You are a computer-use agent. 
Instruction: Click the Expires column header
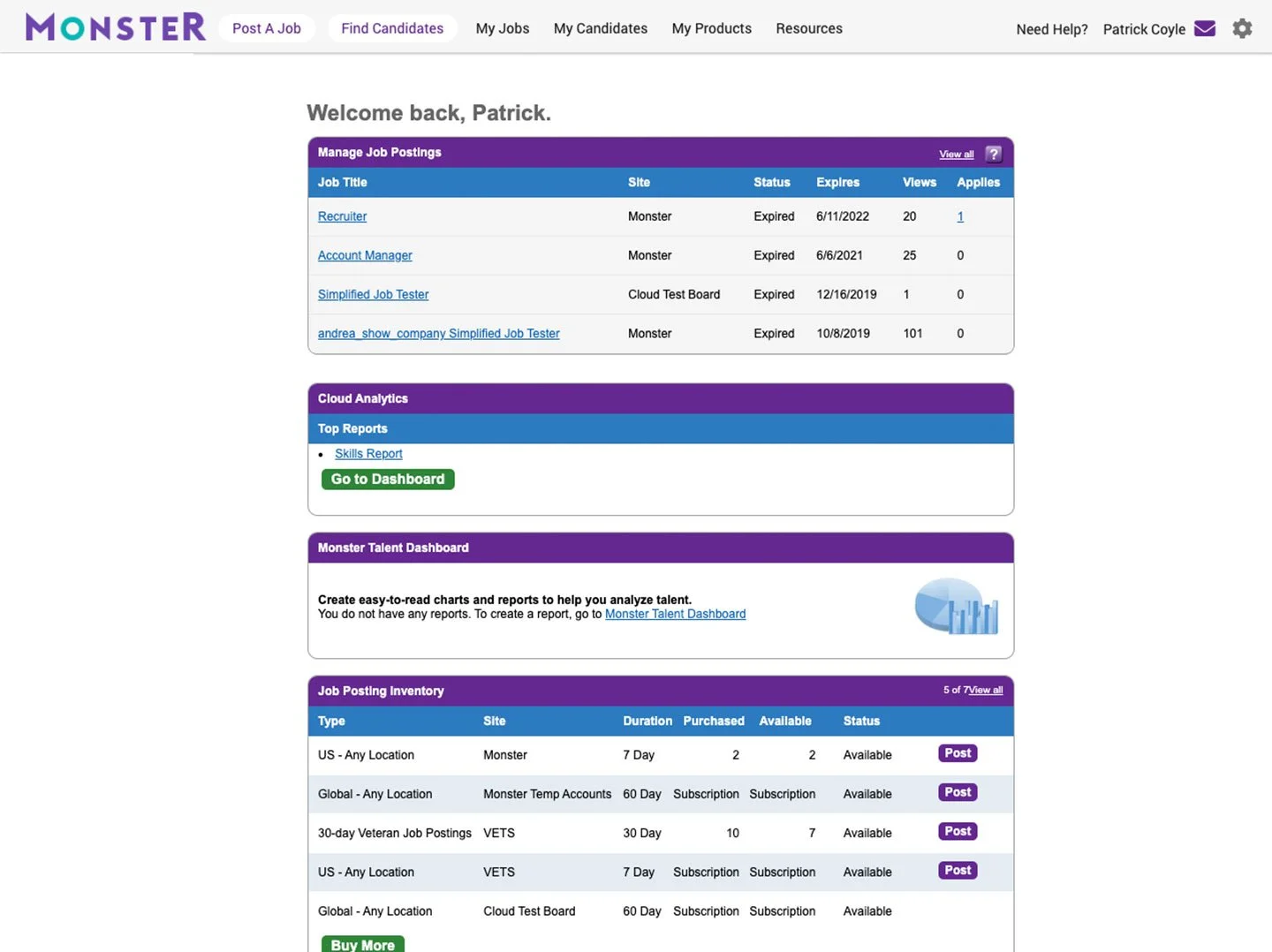point(837,182)
